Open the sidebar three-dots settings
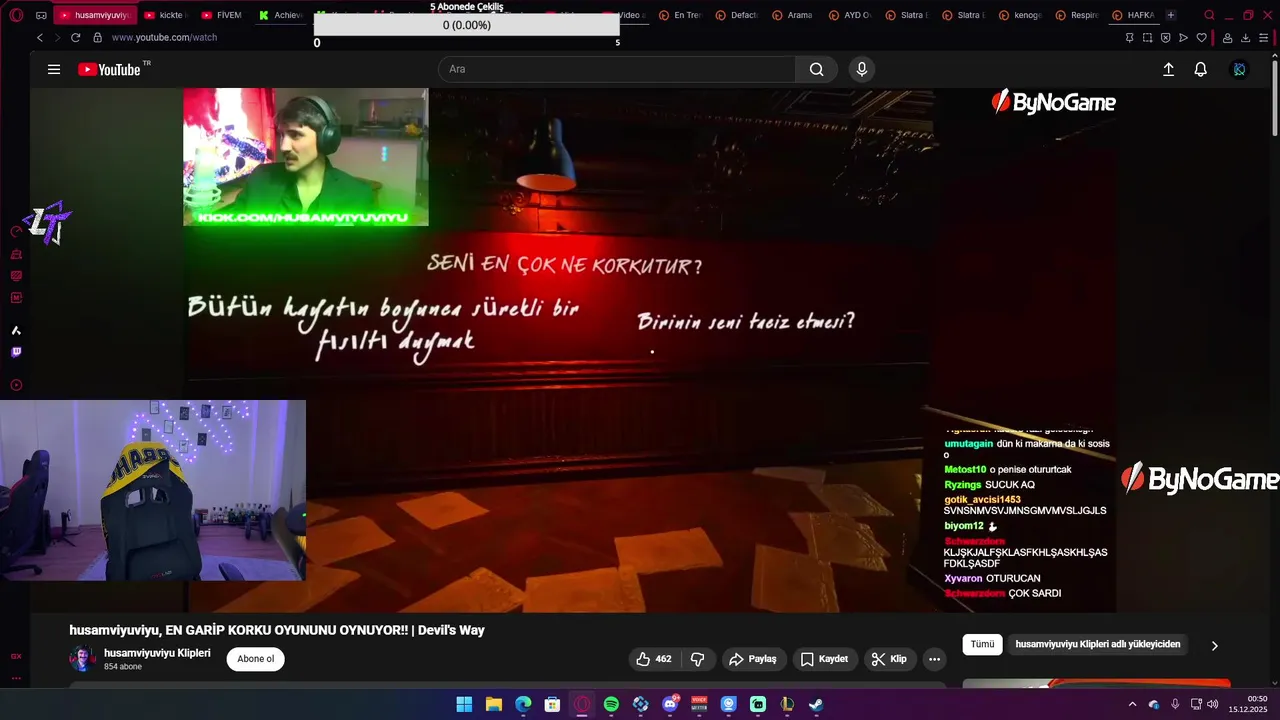Image resolution: width=1280 pixels, height=720 pixels. click(16, 678)
